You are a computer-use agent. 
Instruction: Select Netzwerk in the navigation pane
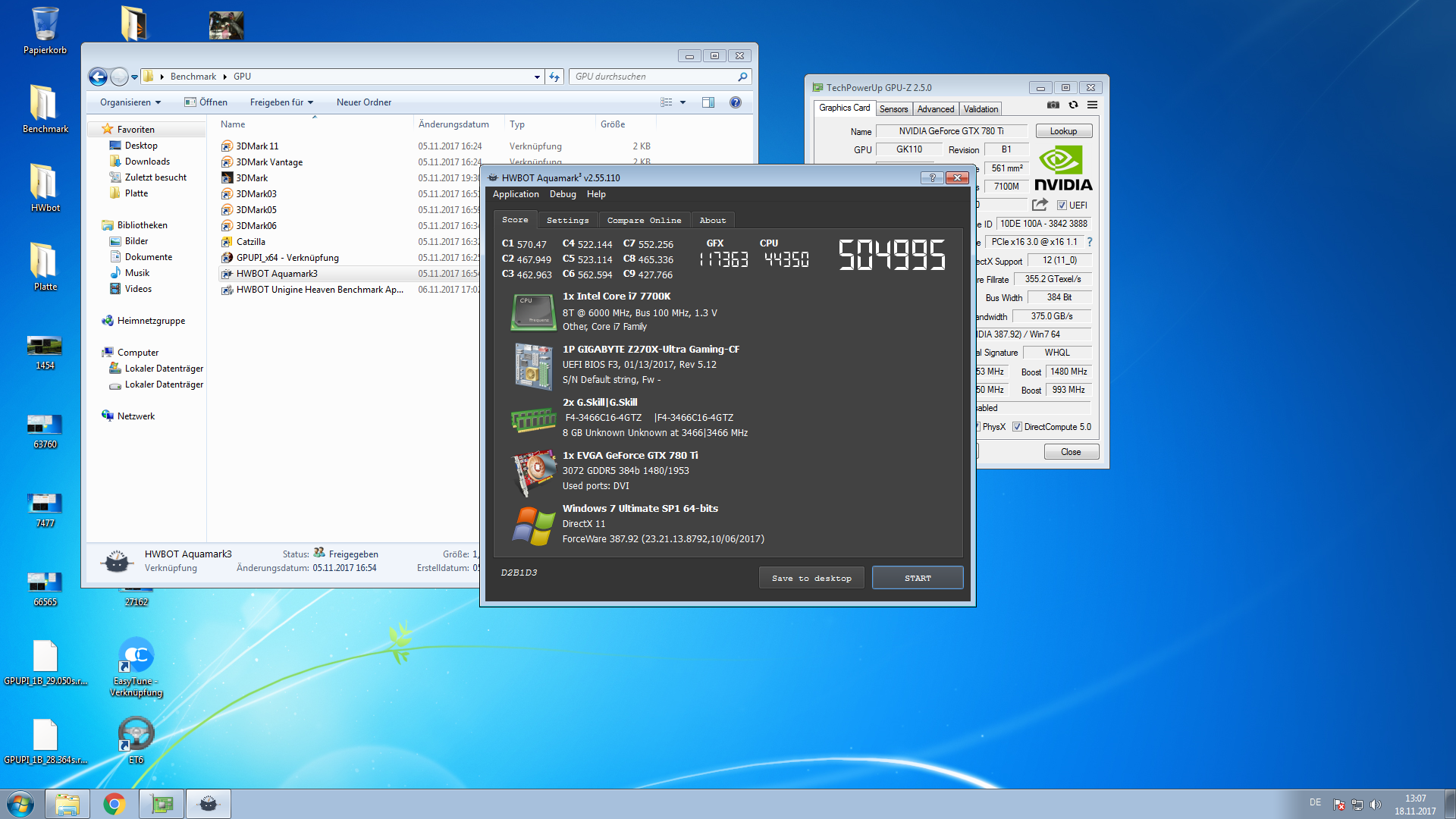point(136,416)
